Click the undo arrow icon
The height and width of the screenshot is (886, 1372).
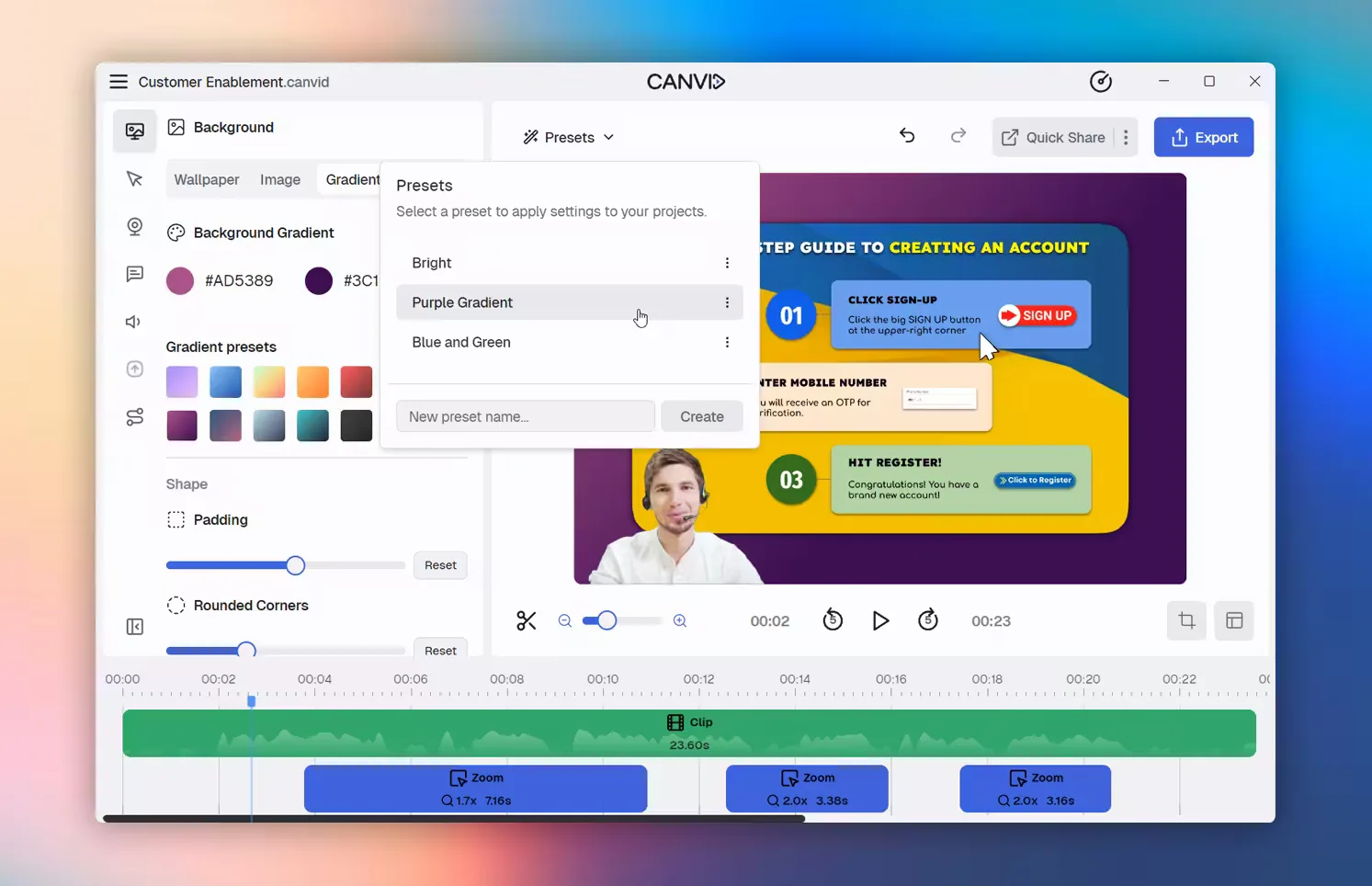click(x=907, y=136)
